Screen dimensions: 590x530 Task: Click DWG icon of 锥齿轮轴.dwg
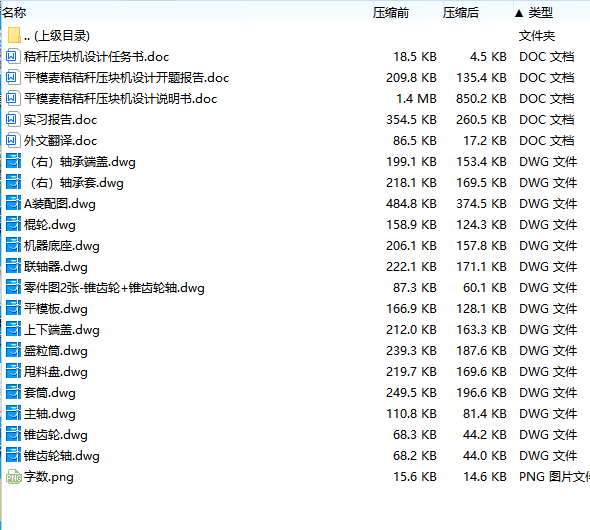tap(13, 456)
